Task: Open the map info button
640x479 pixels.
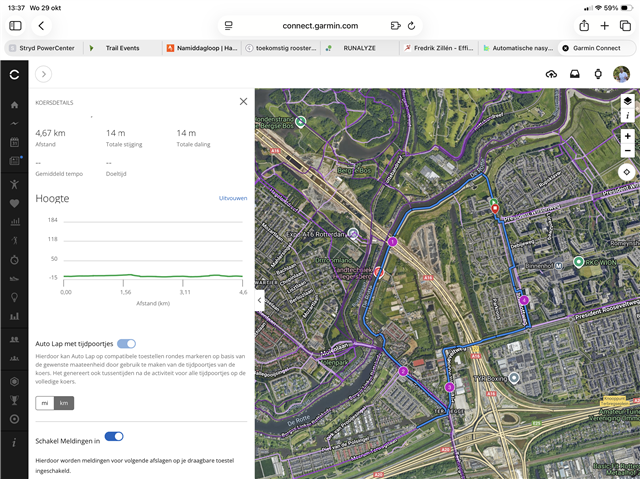Action: [627, 116]
